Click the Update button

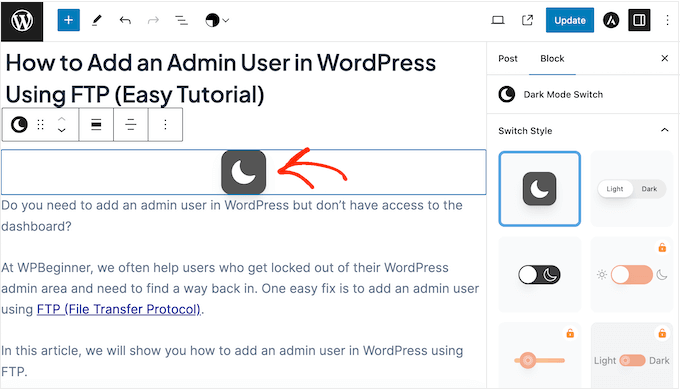[570, 20]
